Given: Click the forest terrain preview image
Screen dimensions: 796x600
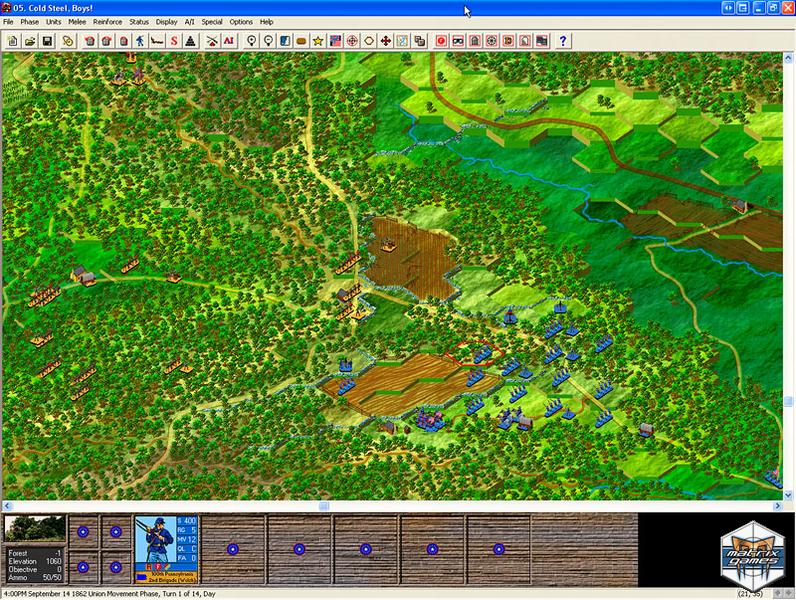Looking at the screenshot, I should point(33,528).
